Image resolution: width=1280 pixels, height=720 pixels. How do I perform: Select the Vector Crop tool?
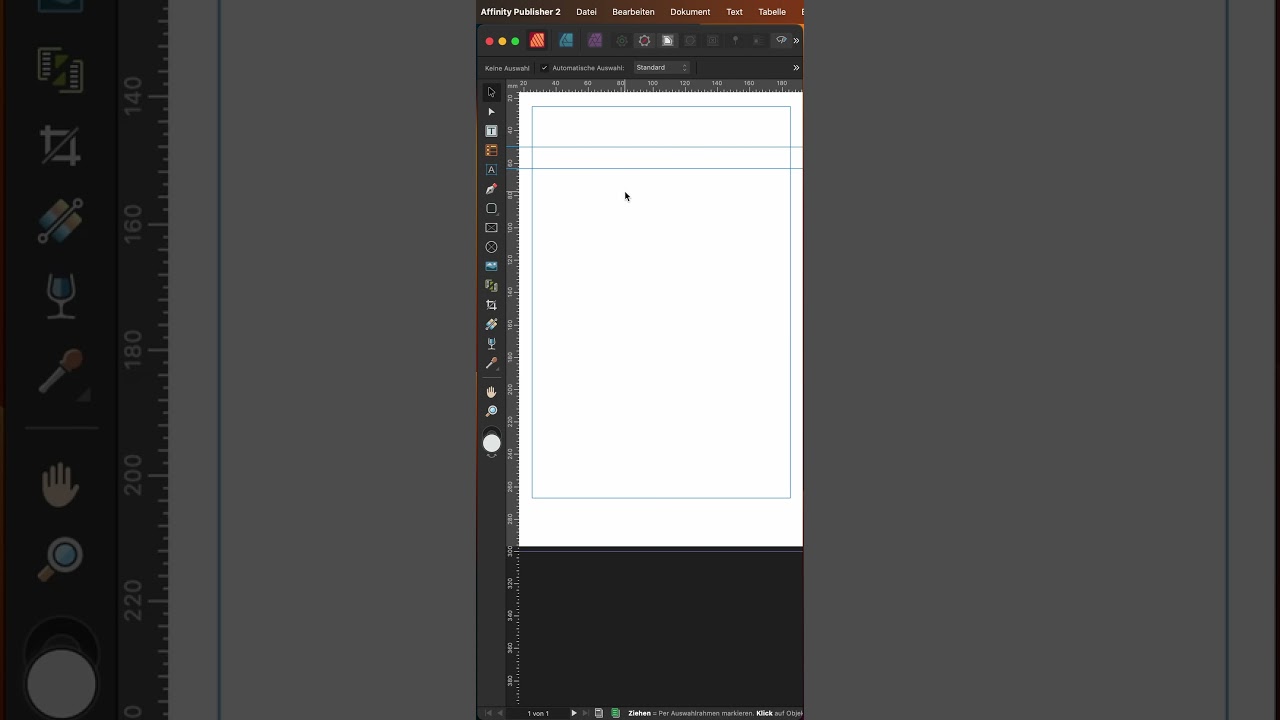click(x=491, y=305)
